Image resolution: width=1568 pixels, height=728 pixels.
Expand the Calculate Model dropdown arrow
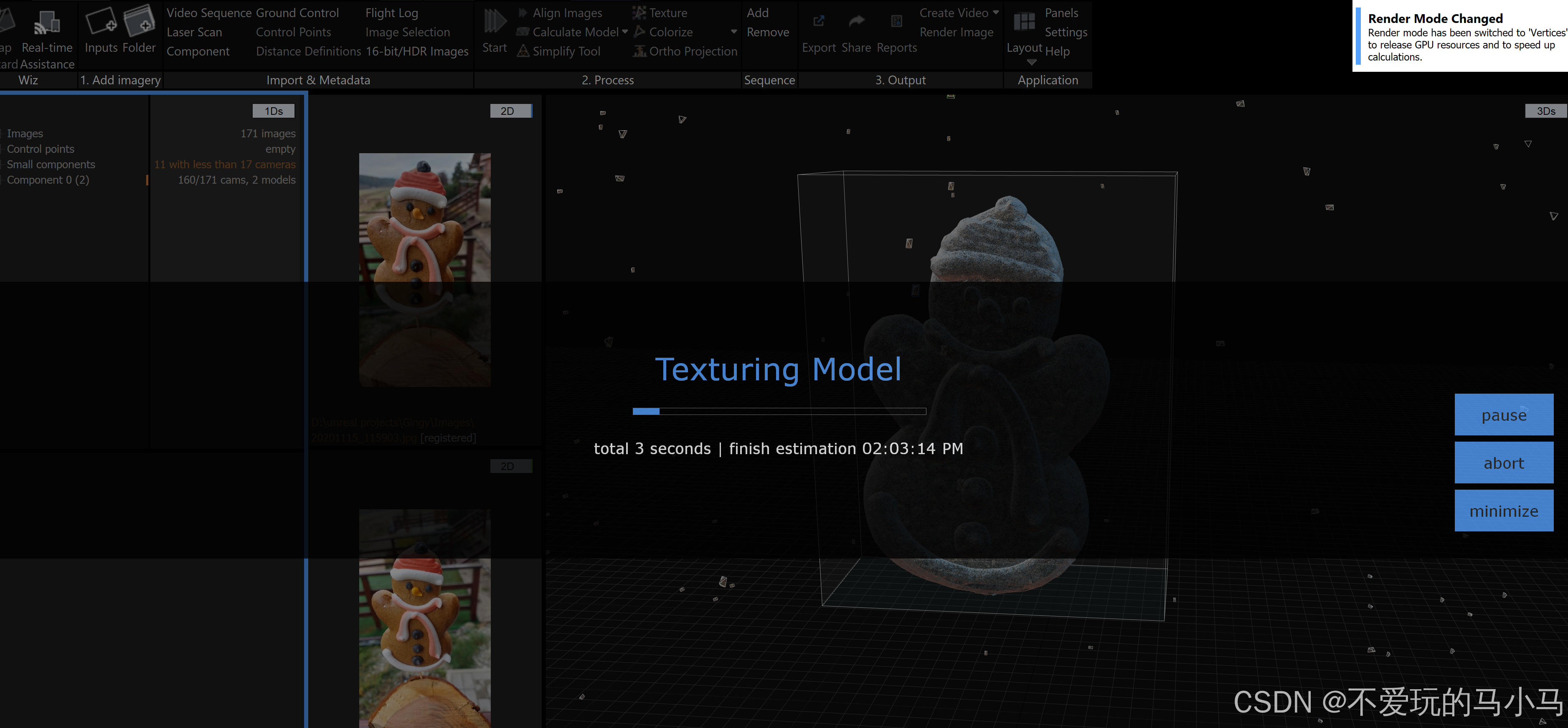625,32
